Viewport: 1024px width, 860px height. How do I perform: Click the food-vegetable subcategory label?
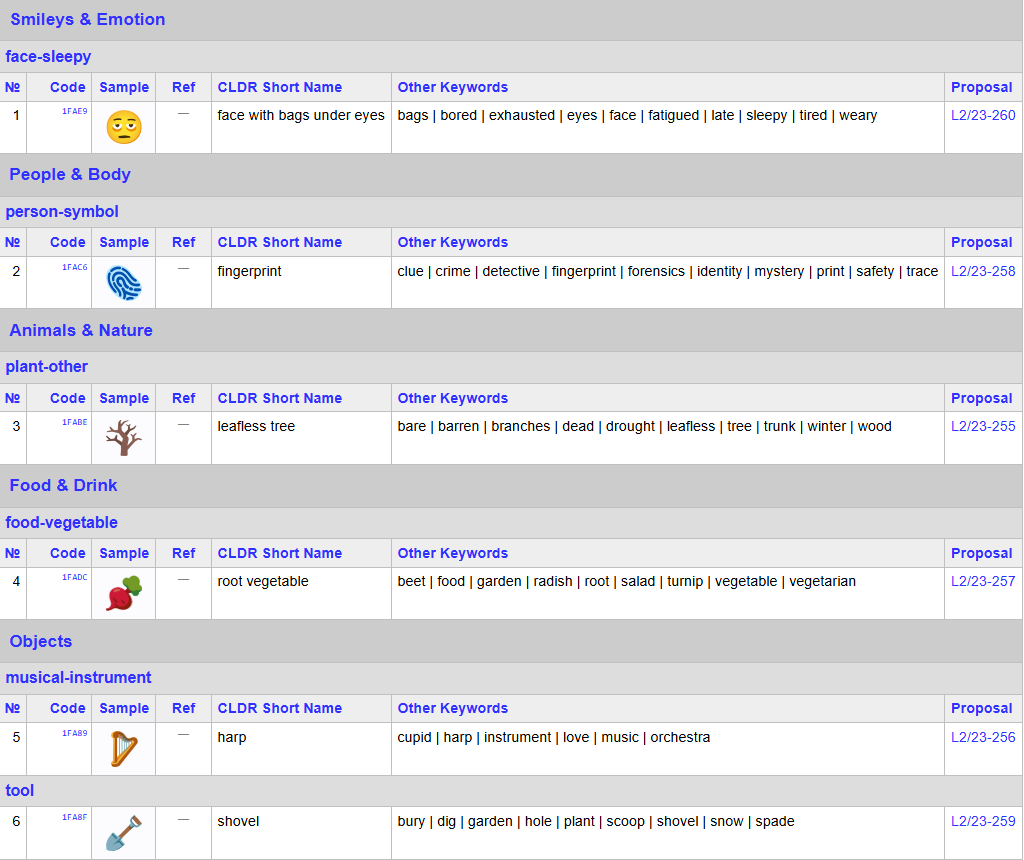(62, 522)
